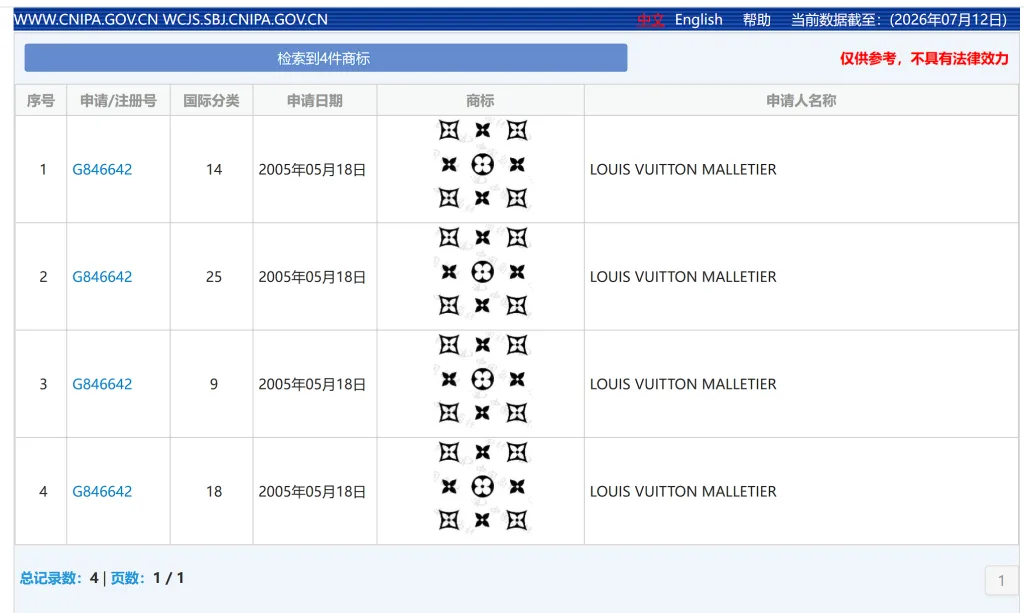1024x613 pixels.
Task: Select applicant name in row 1
Action: coord(683,170)
